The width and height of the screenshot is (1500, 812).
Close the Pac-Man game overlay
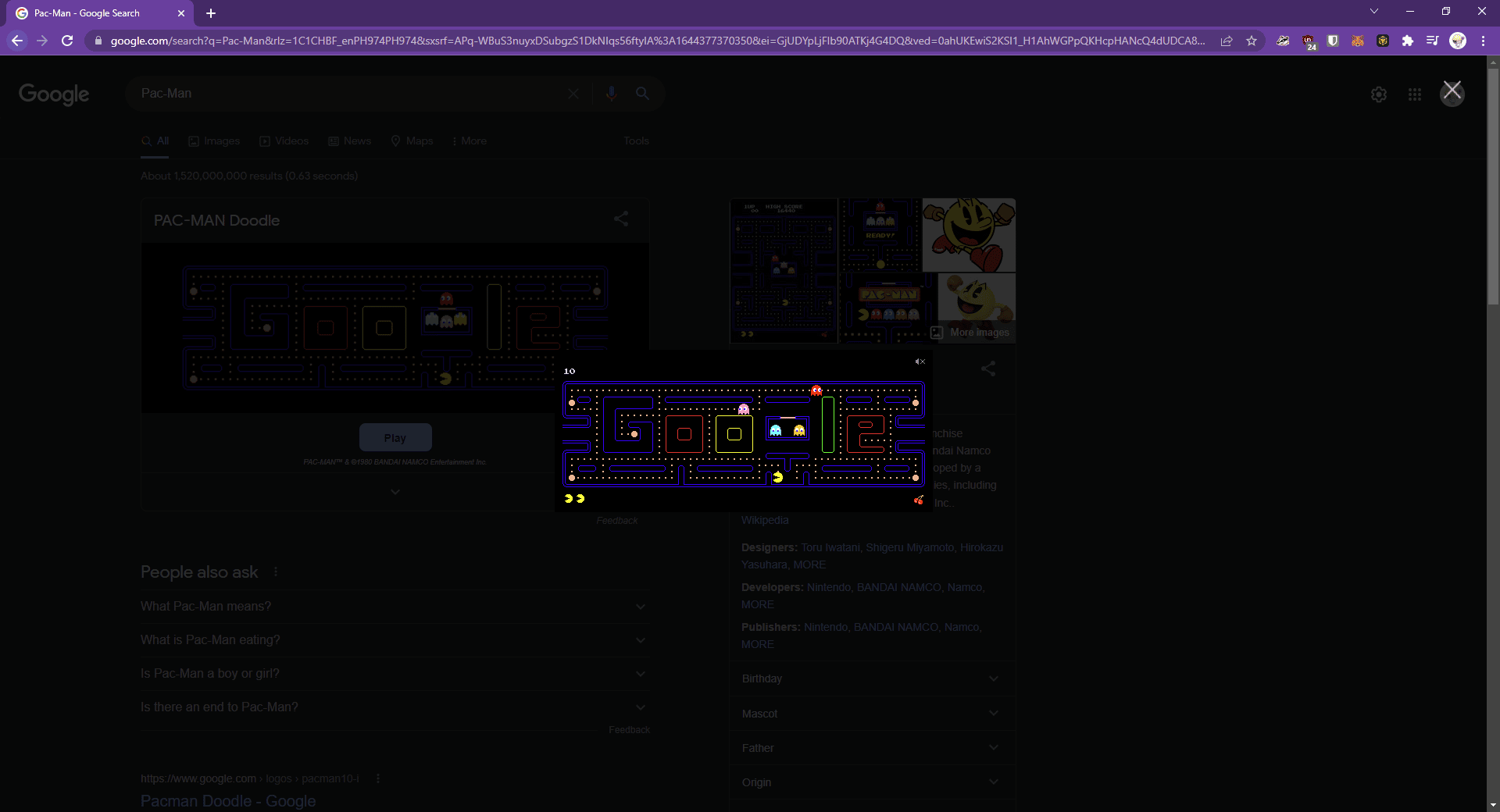[x=1452, y=91]
